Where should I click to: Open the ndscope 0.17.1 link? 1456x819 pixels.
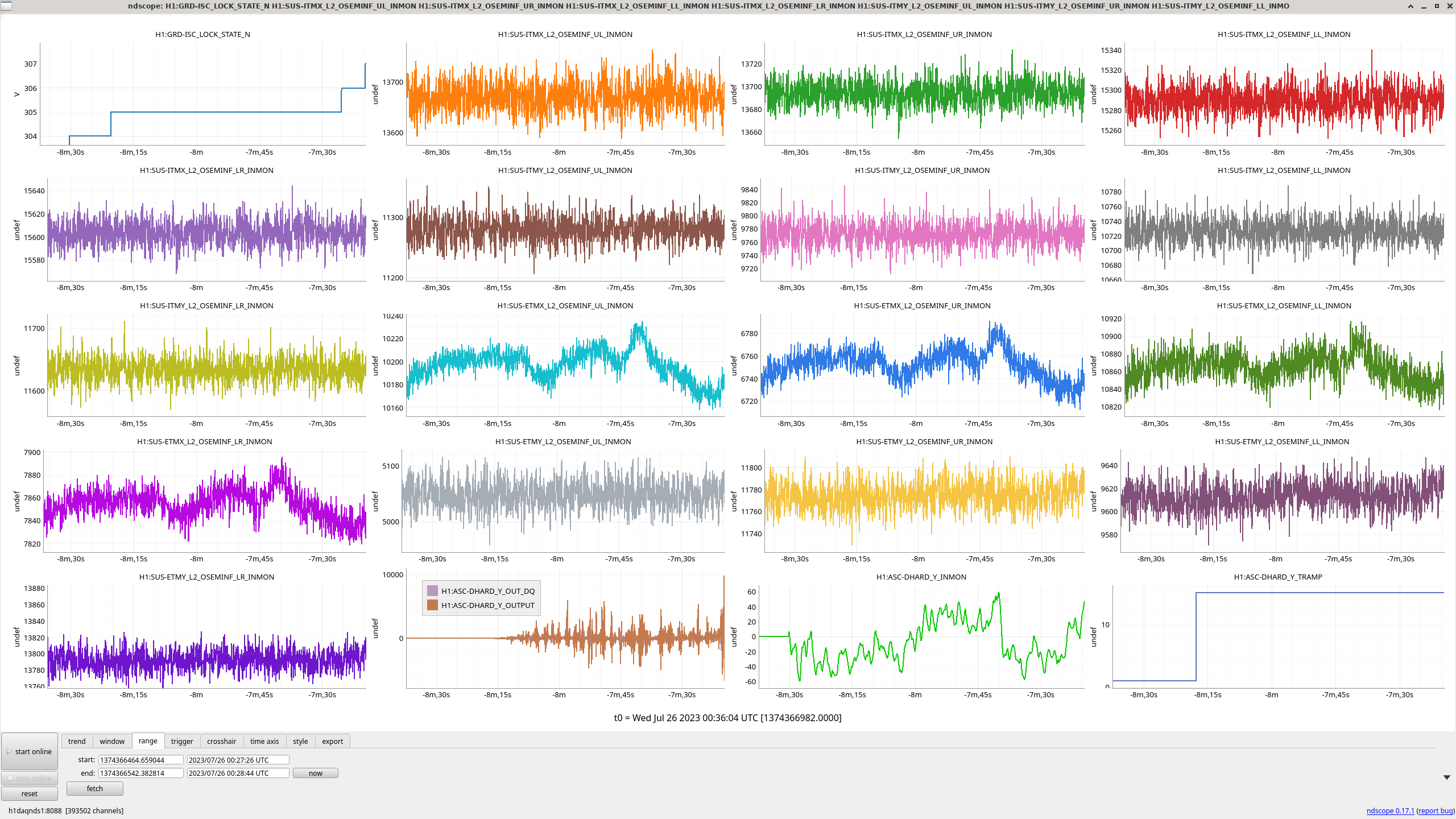[1390, 810]
